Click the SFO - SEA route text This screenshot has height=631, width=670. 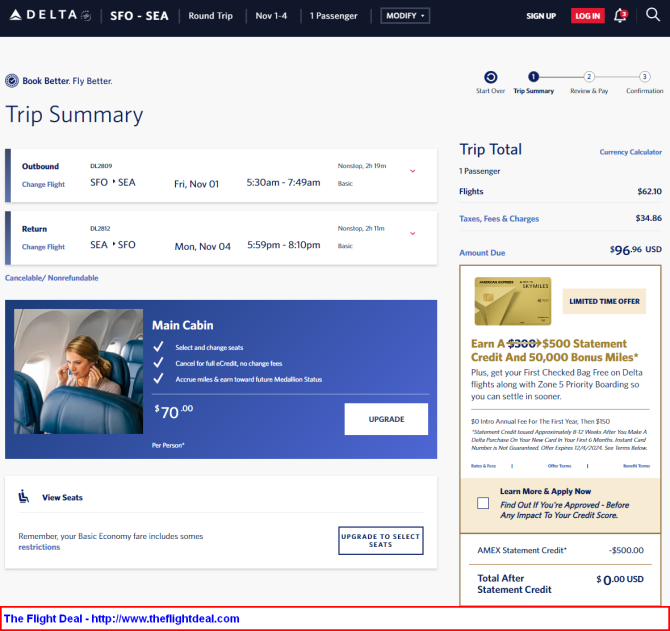pos(139,16)
